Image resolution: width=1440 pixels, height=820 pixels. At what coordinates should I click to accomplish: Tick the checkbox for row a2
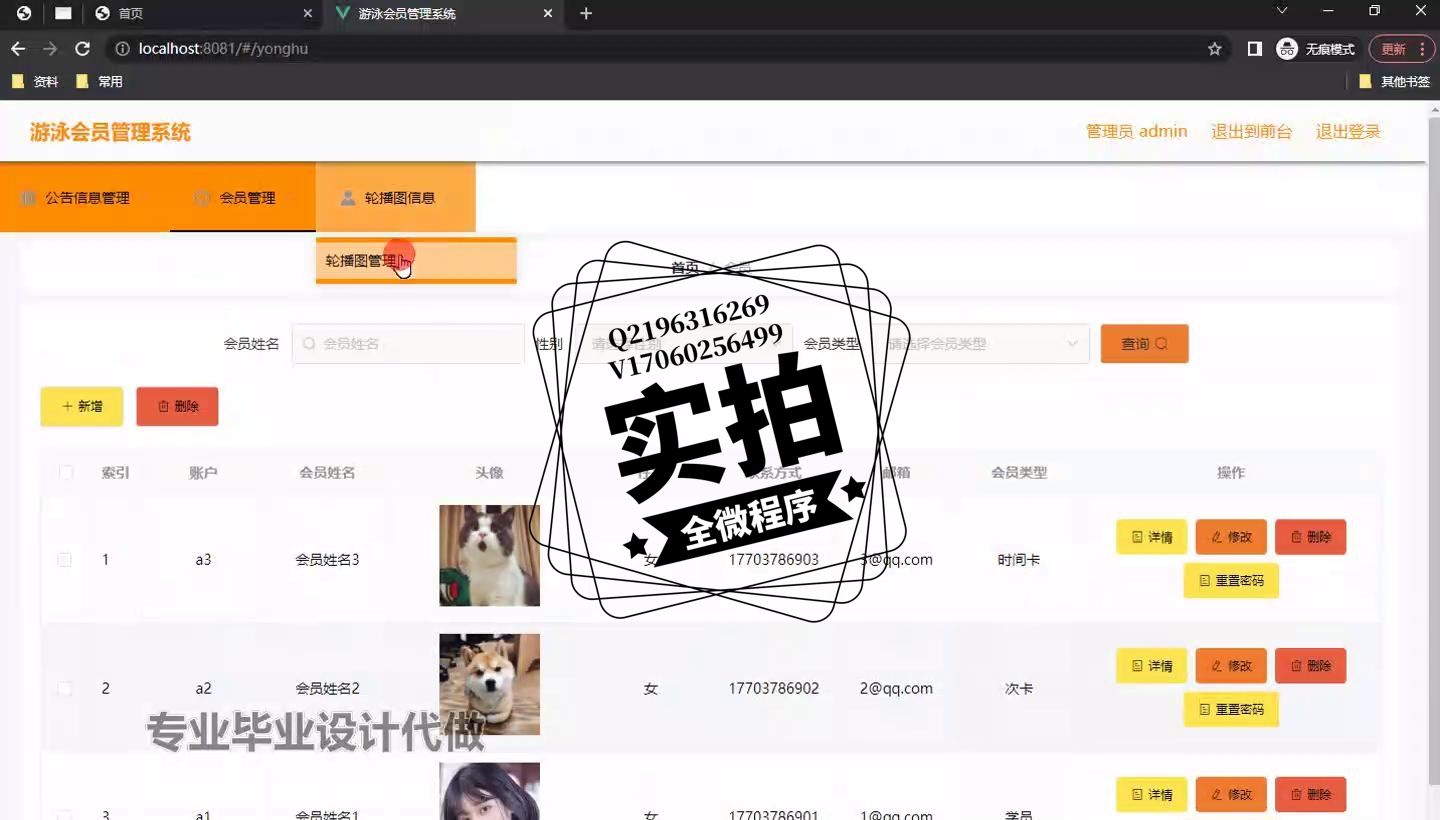pyautogui.click(x=65, y=689)
